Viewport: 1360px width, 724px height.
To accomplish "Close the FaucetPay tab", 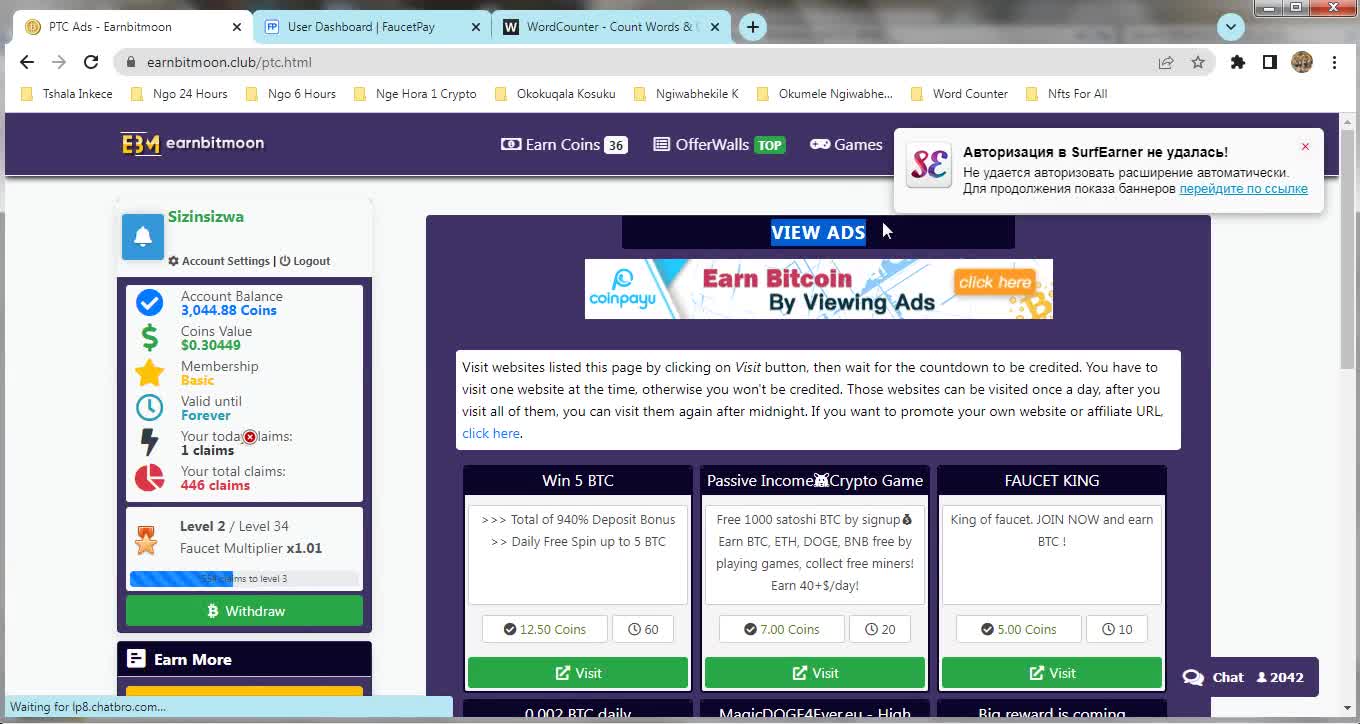I will 476,27.
